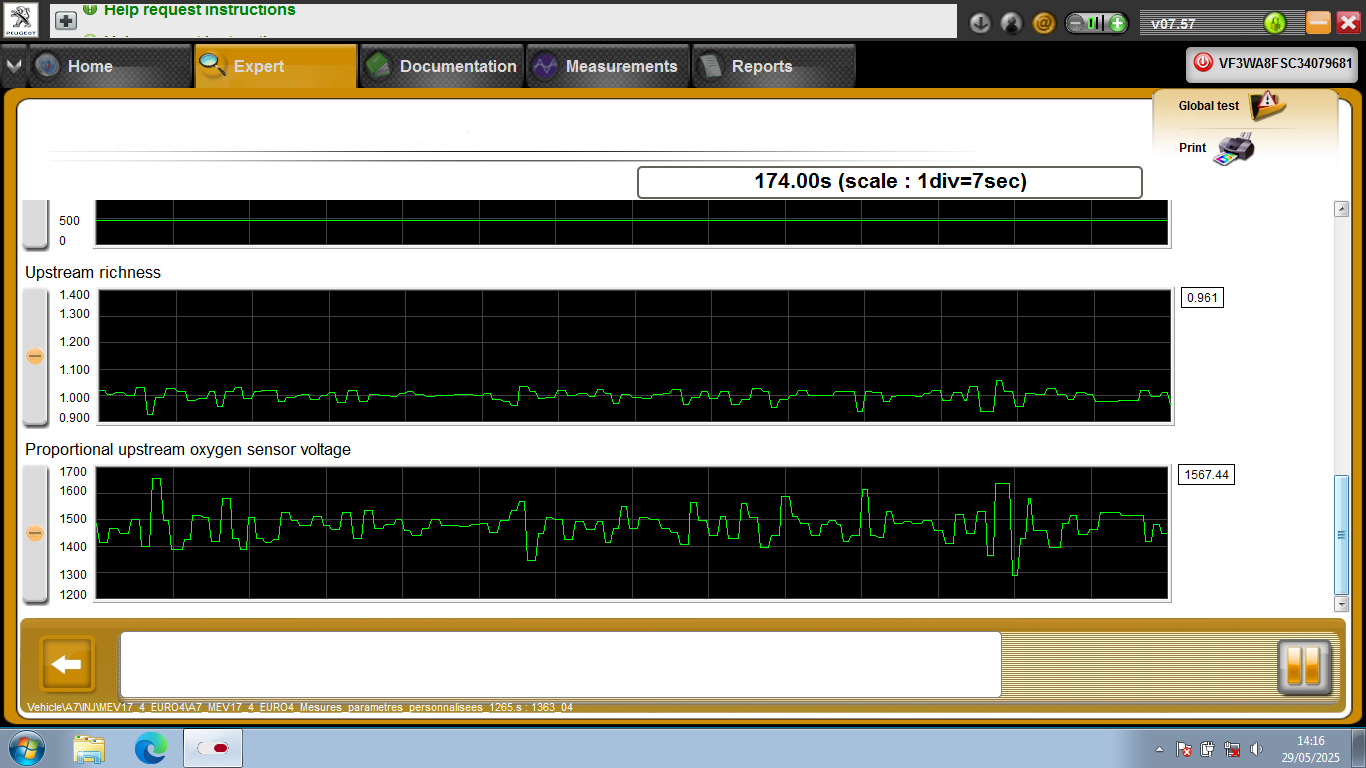Viewport: 1366px width, 768px height.
Task: Open the user profile icon in header
Action: point(1011,22)
